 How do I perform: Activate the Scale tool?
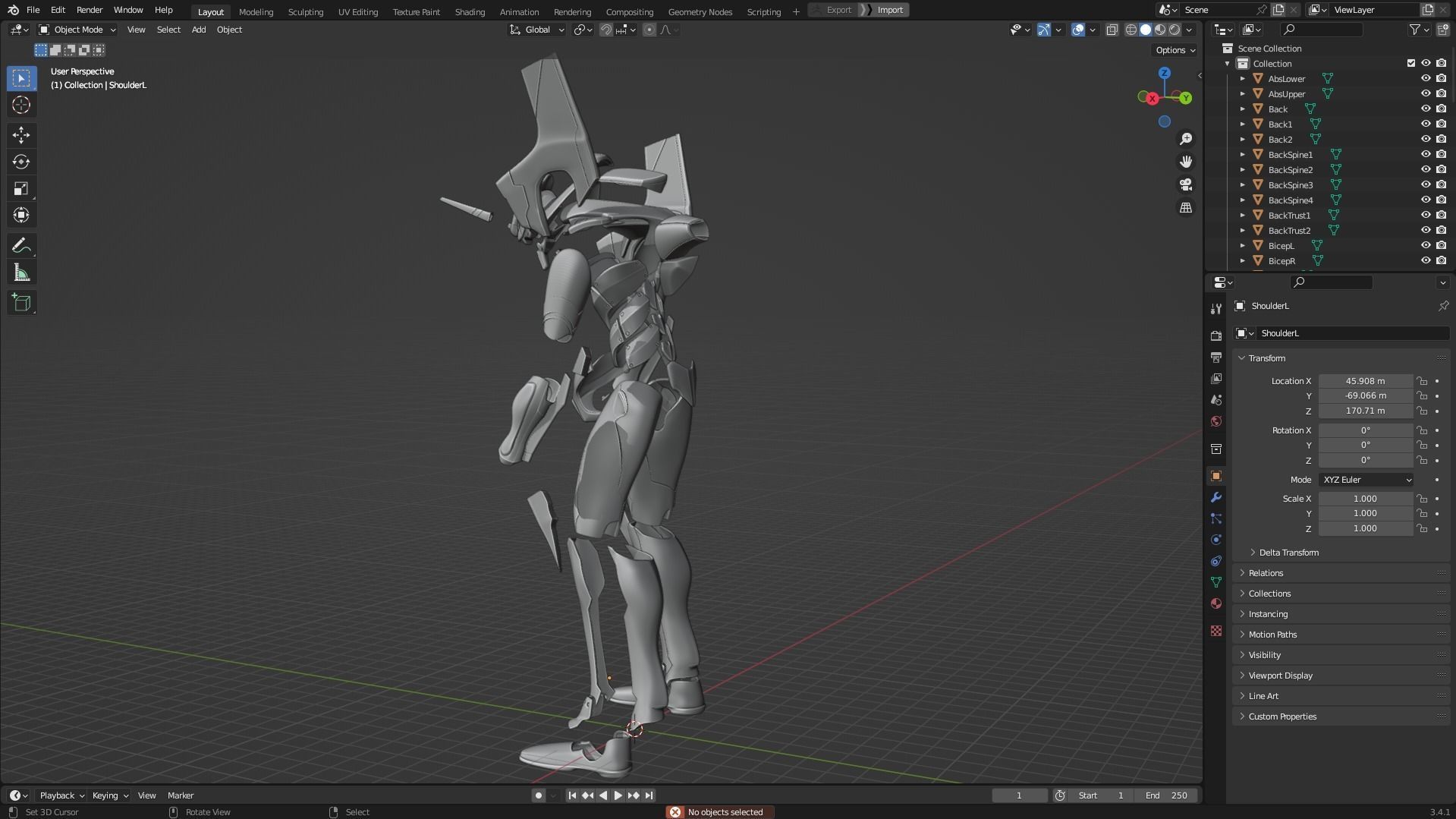pyautogui.click(x=21, y=188)
